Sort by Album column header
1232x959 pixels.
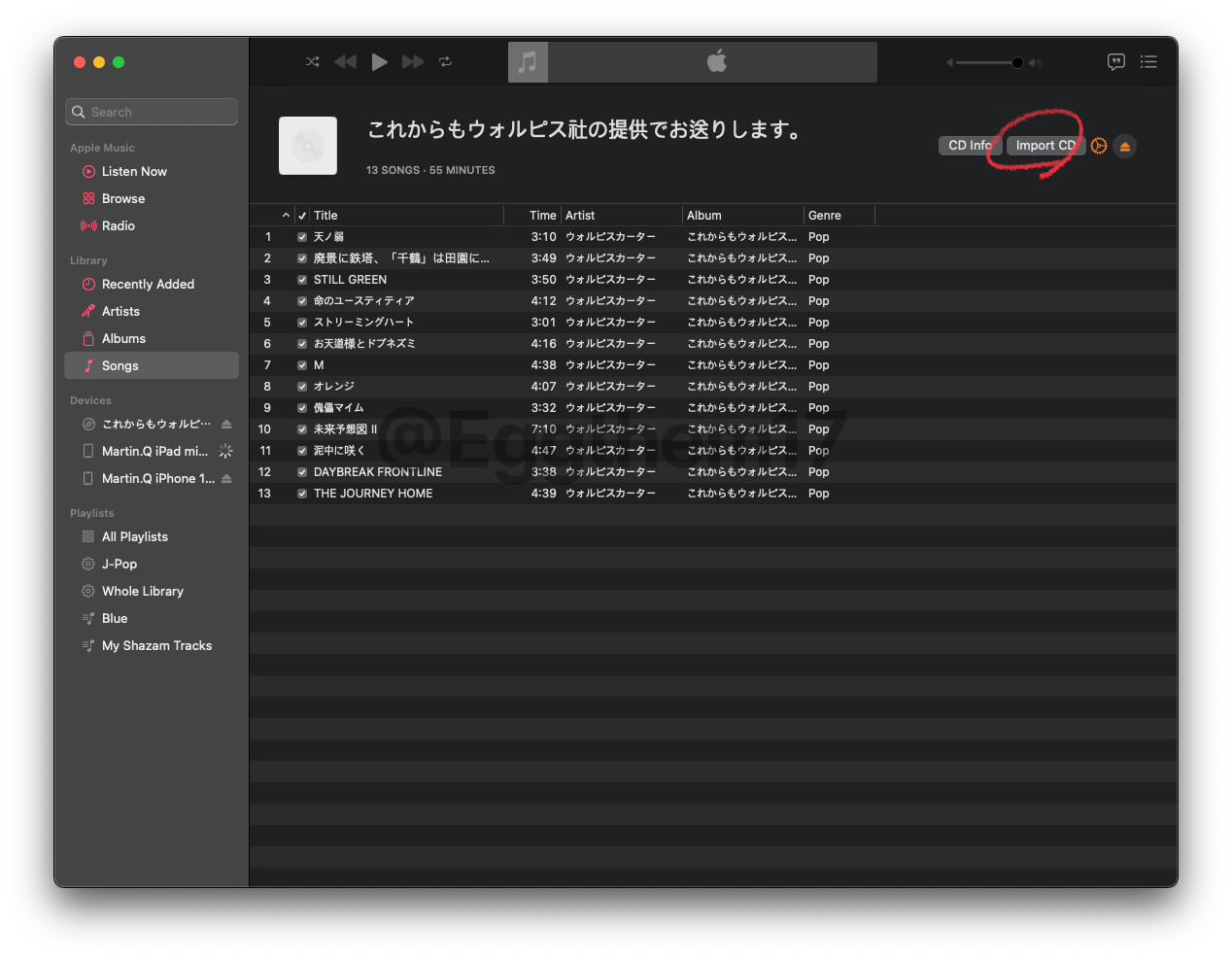[x=704, y=216]
